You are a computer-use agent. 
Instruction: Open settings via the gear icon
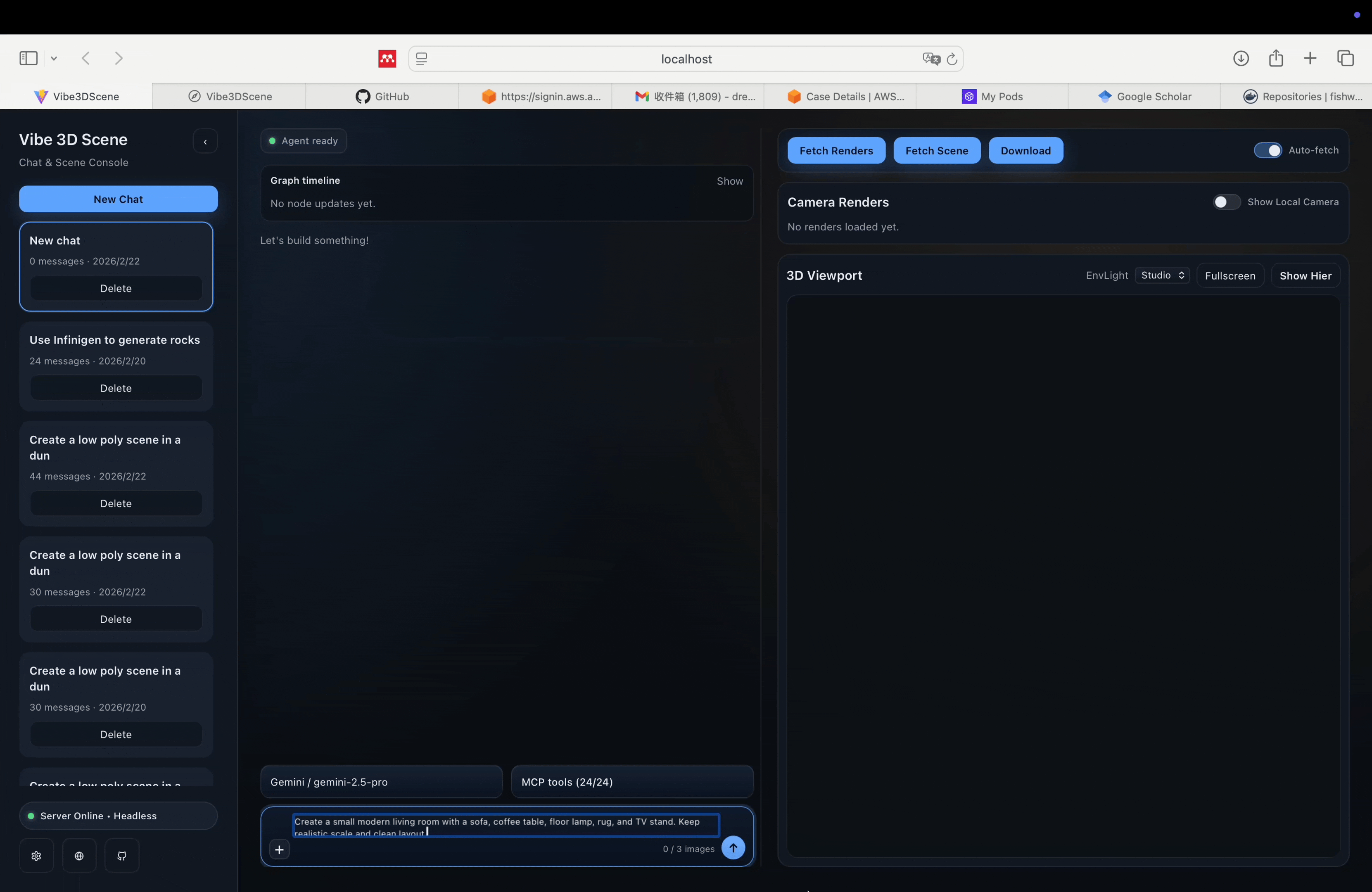click(x=36, y=855)
